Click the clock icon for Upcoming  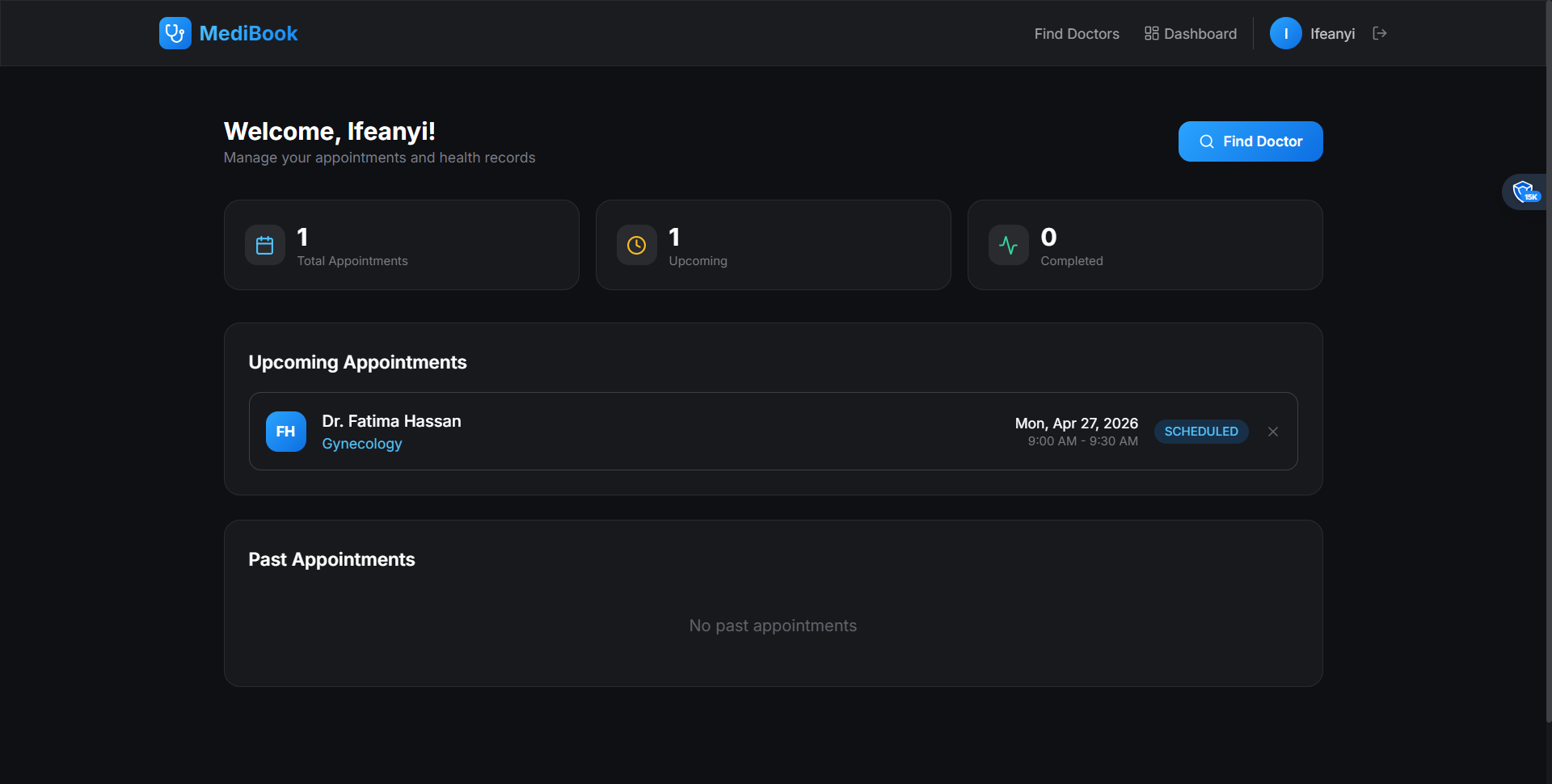click(x=637, y=245)
